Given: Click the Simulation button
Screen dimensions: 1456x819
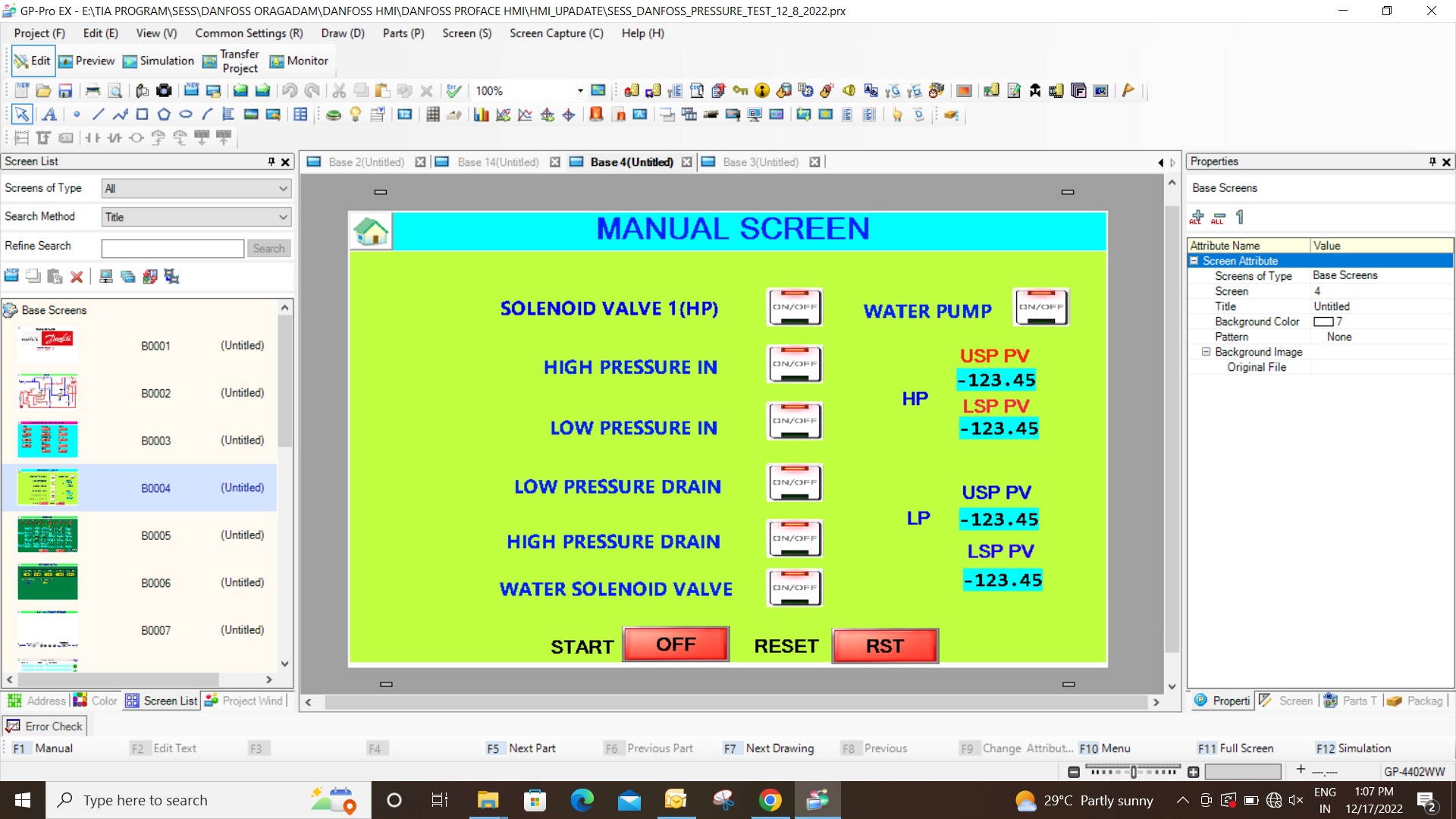Looking at the screenshot, I should (158, 61).
